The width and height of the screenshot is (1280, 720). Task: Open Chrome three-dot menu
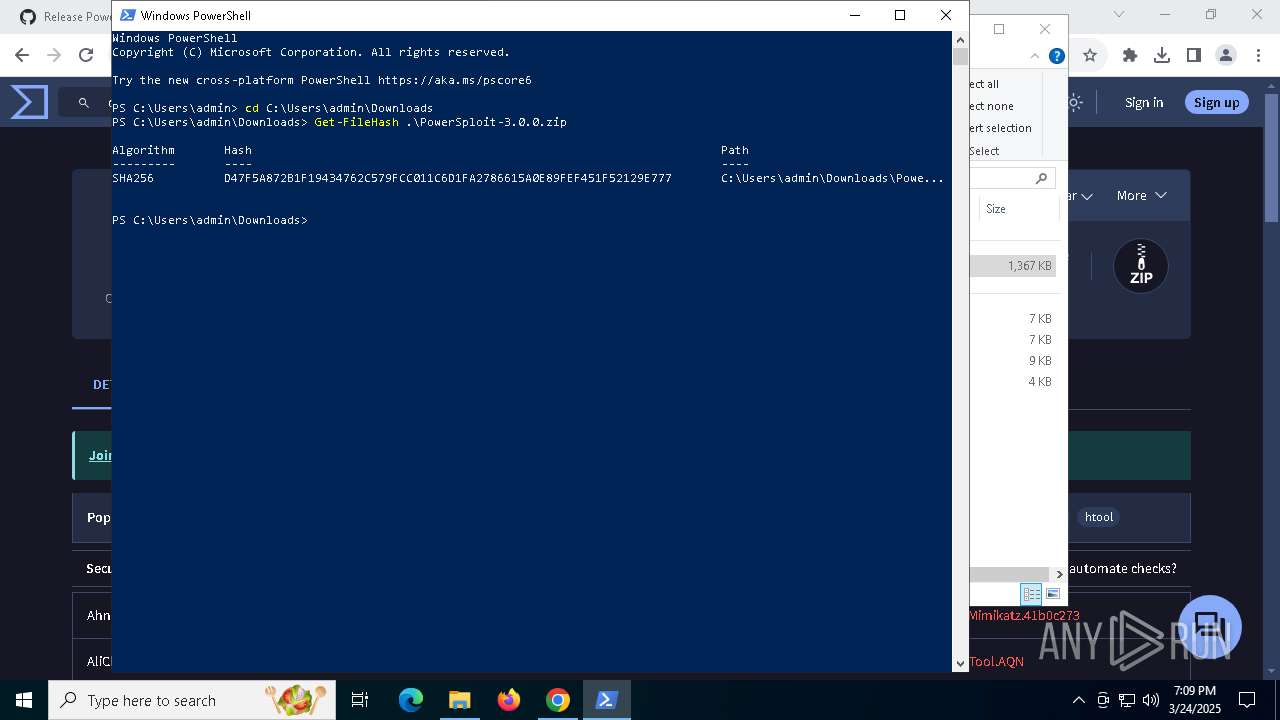[1258, 56]
